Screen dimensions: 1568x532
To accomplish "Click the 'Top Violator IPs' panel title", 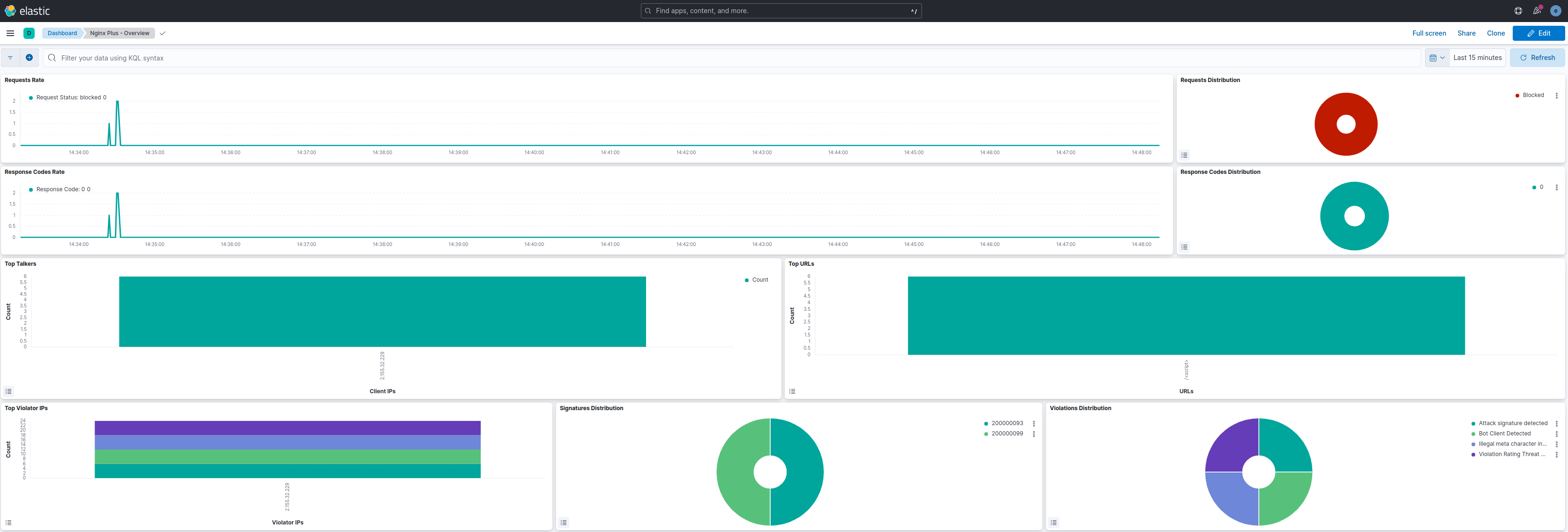I will pyautogui.click(x=26, y=408).
